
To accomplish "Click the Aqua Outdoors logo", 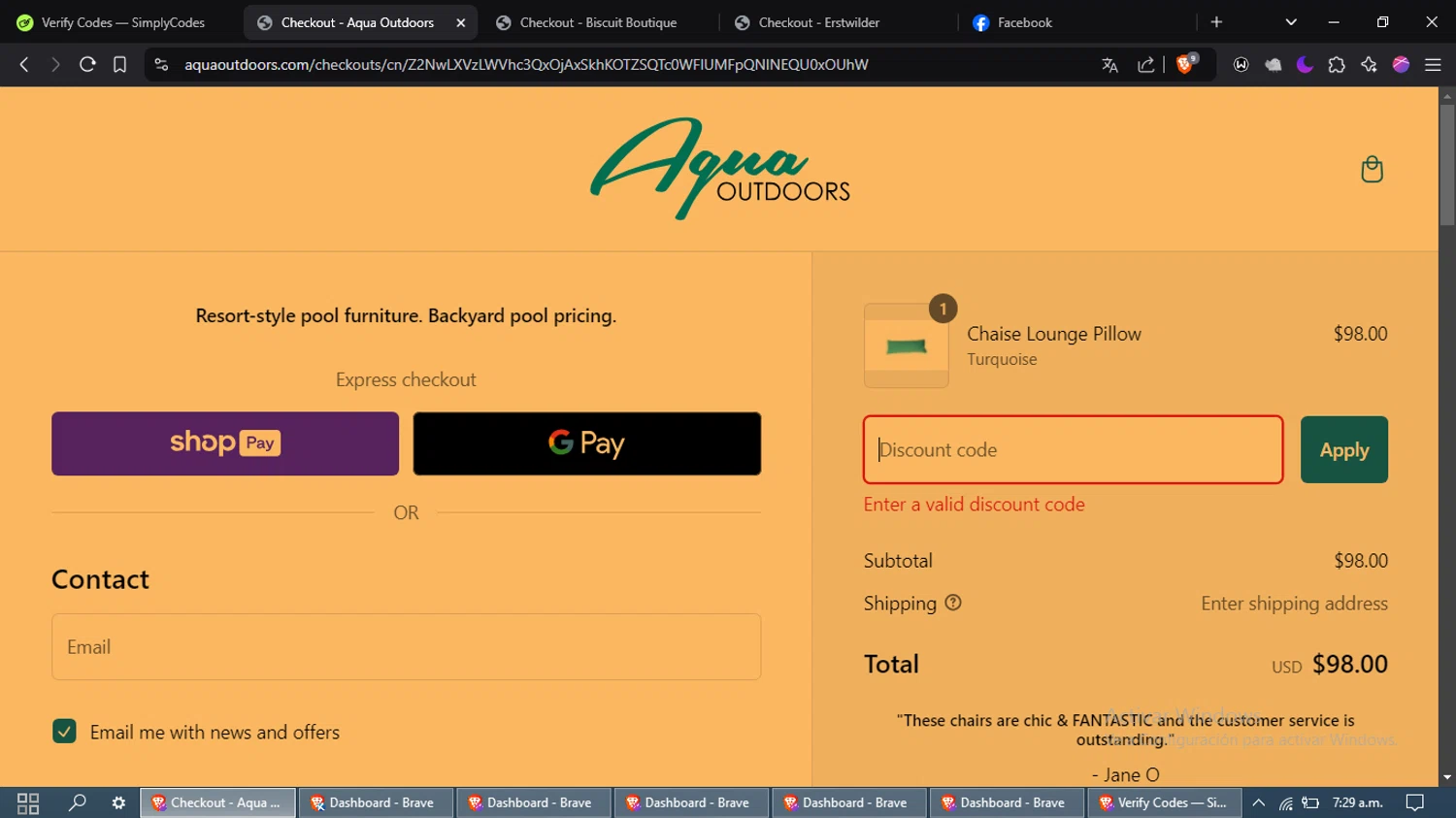I will coord(720,169).
